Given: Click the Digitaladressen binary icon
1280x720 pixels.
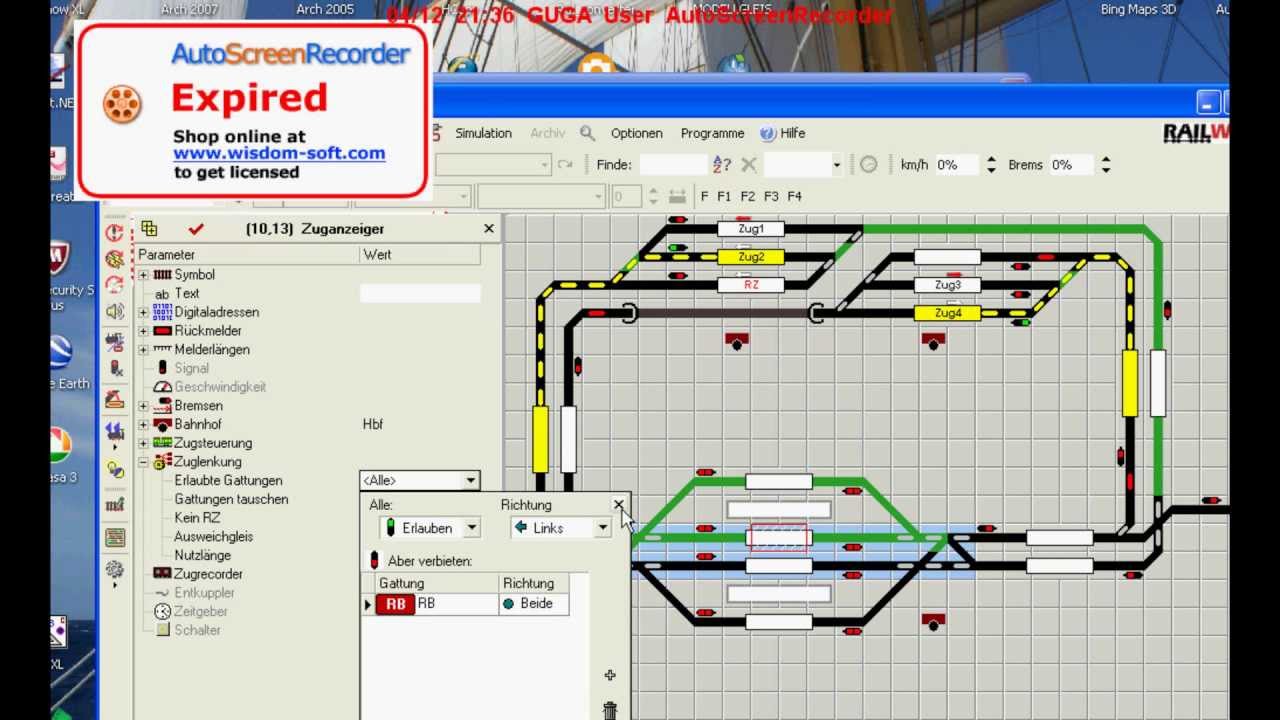Looking at the screenshot, I should (x=162, y=312).
